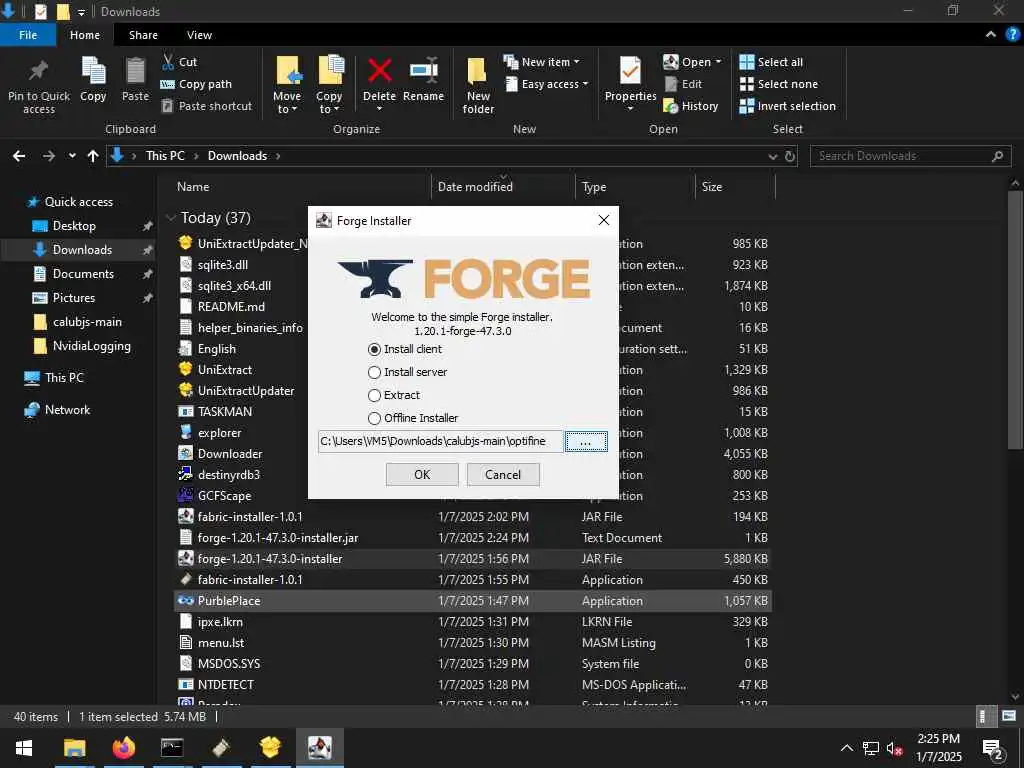Click the Search Downloads field
1024x768 pixels.
point(910,156)
